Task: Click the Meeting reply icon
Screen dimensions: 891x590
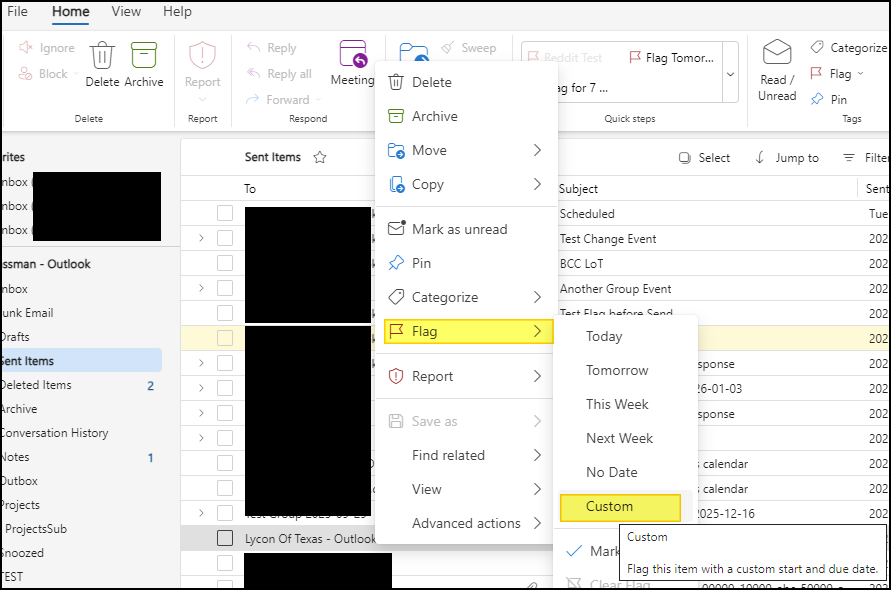Action: (352, 56)
